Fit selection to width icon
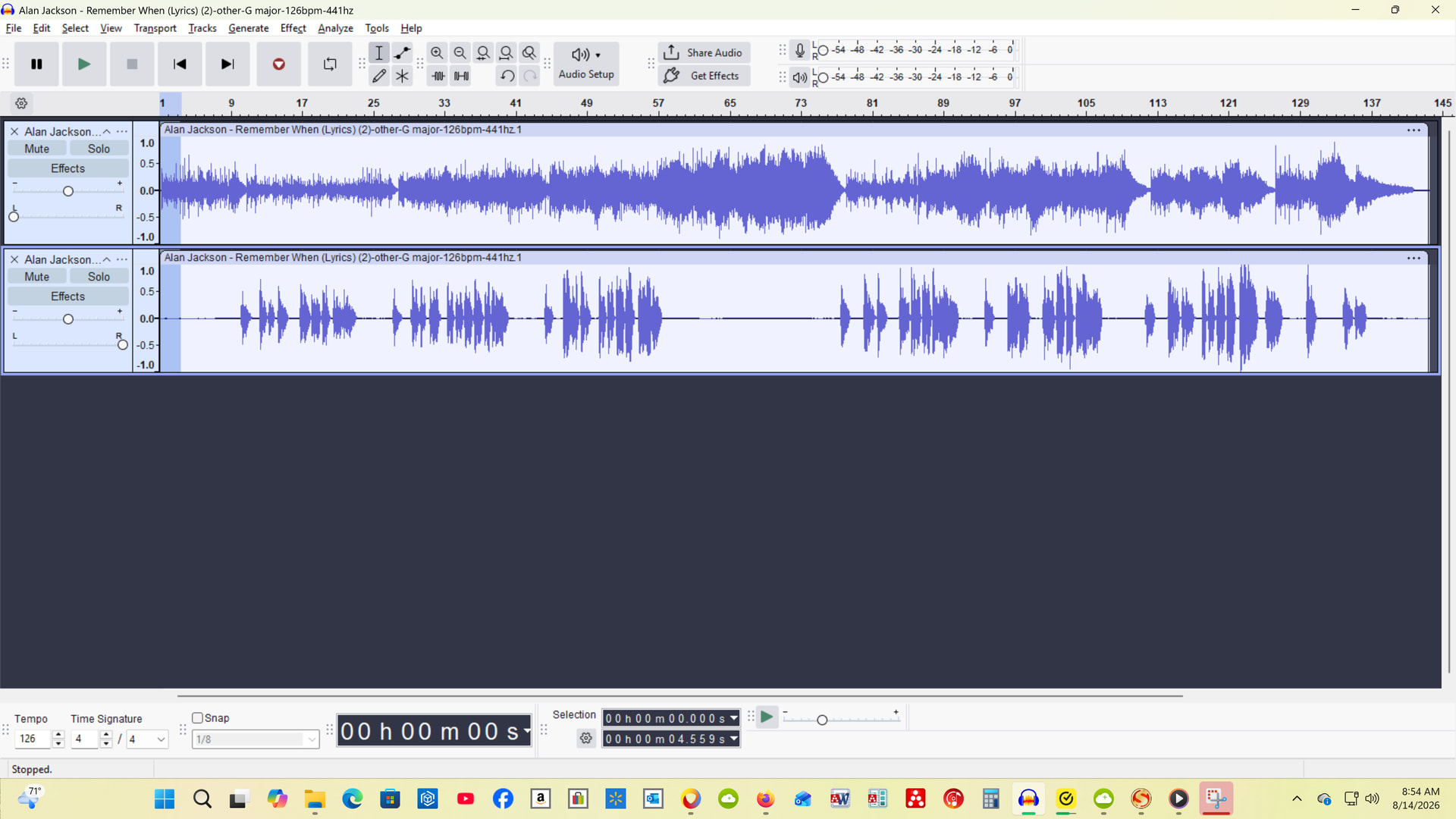 (x=483, y=53)
